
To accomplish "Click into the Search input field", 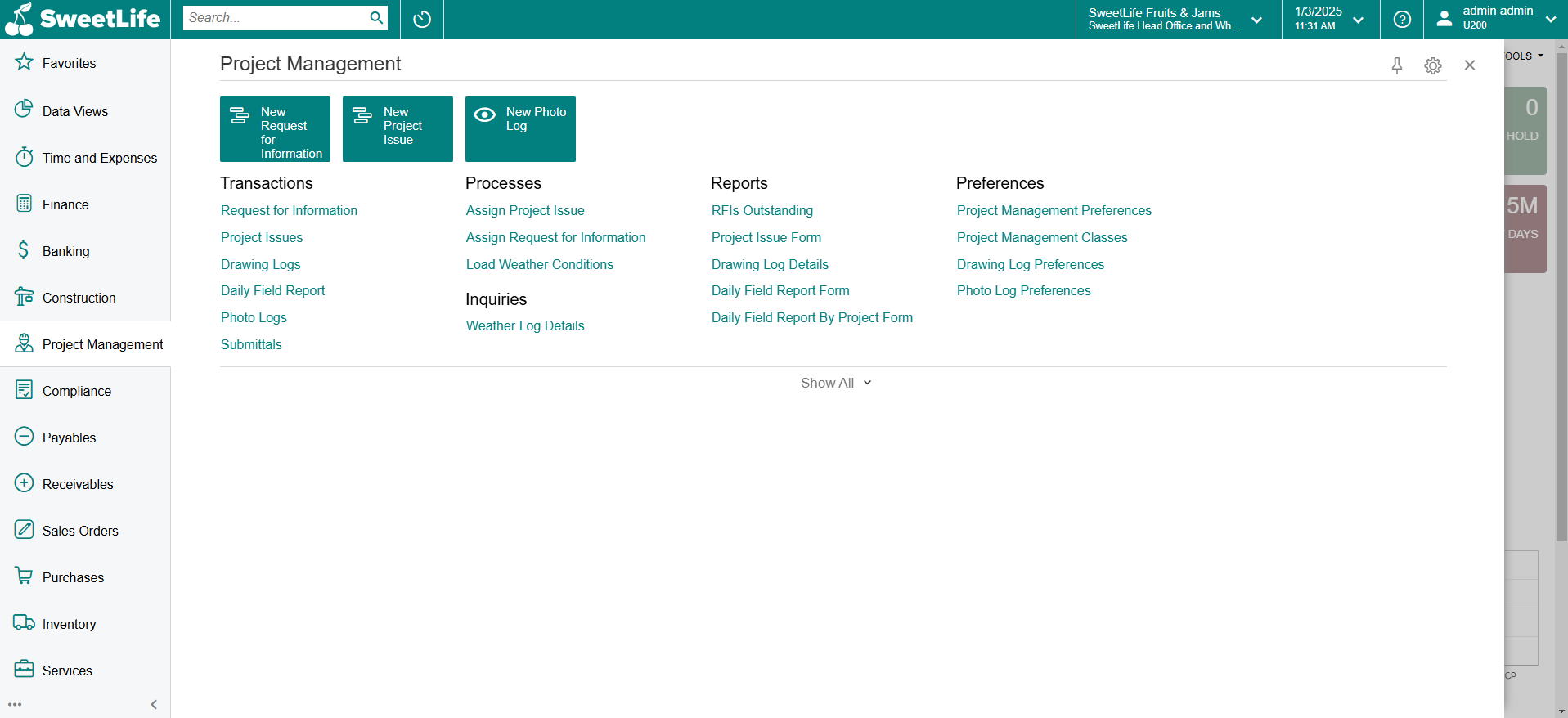I will pyautogui.click(x=274, y=18).
